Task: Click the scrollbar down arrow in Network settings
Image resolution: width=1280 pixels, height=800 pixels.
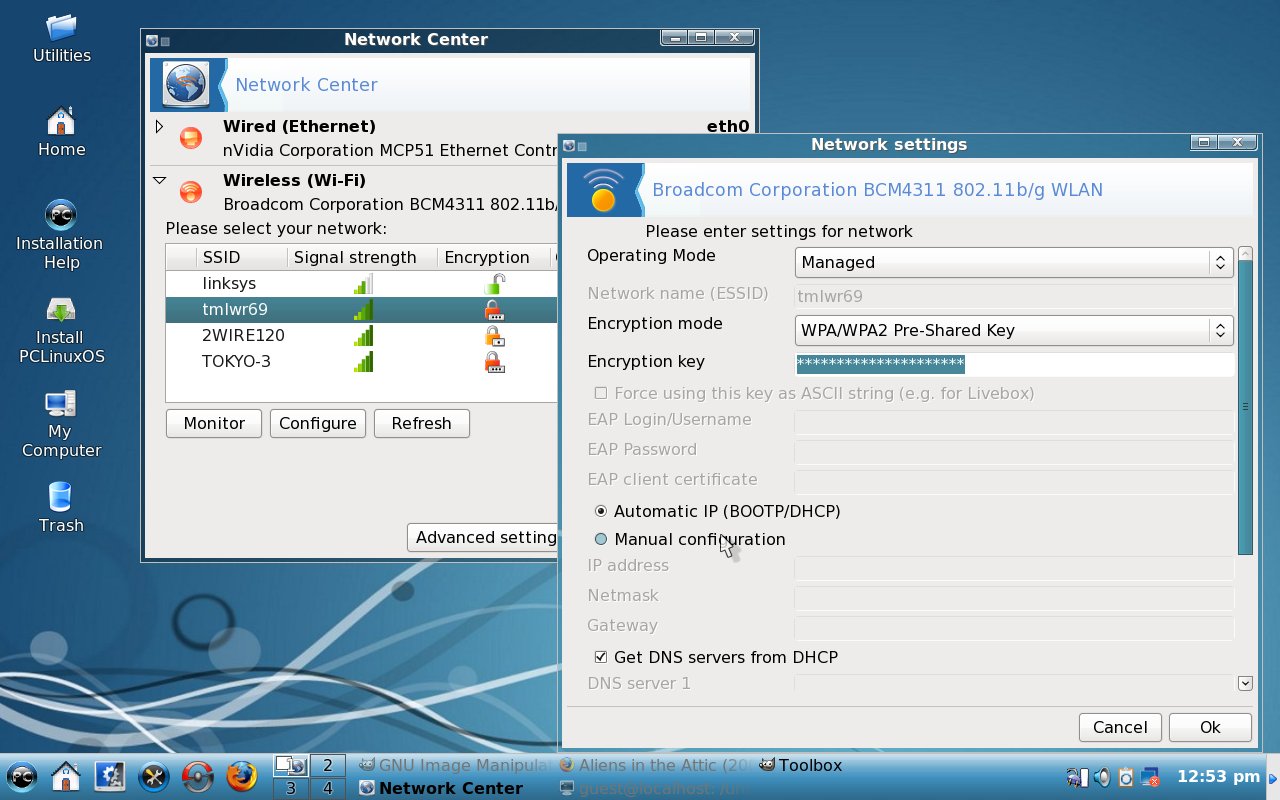Action: [x=1245, y=683]
